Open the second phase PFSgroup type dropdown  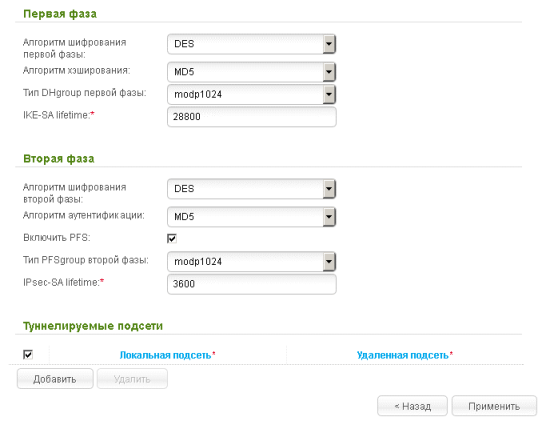click(251, 262)
